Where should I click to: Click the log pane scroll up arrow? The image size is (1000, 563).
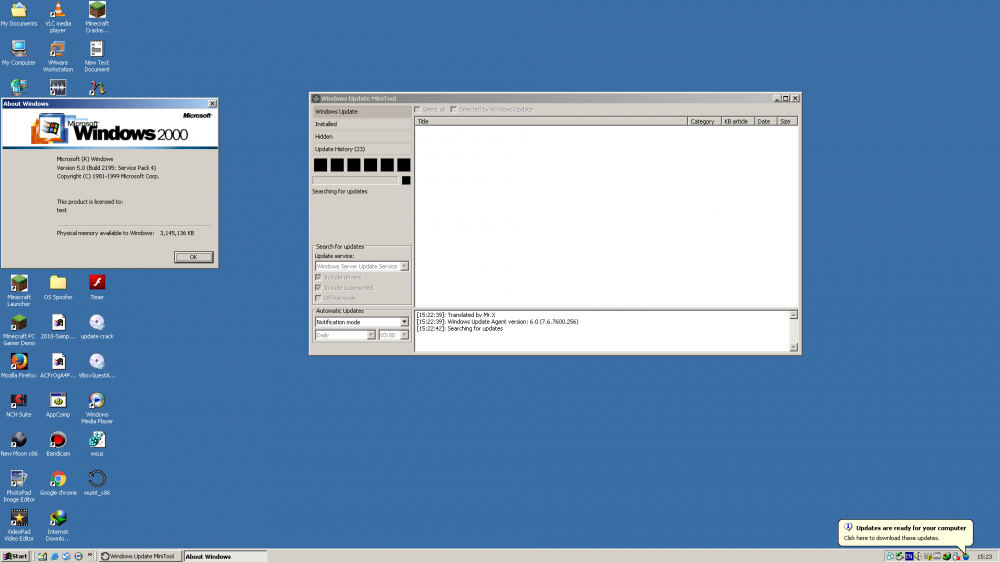click(793, 315)
